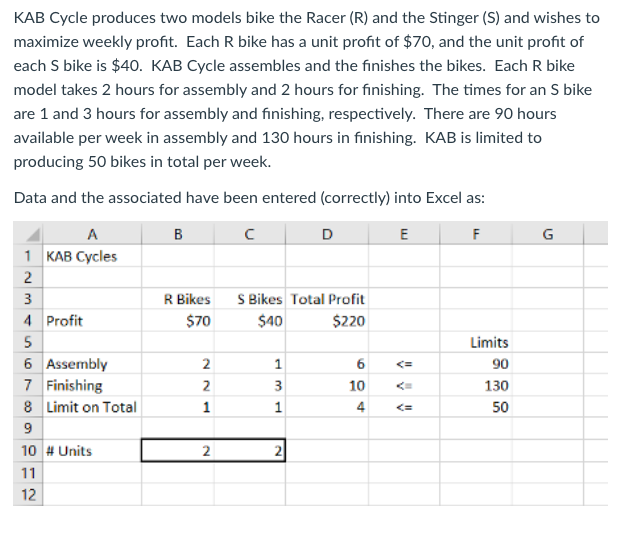Image resolution: width=629 pixels, height=553 pixels.
Task: Select the total bikes limit cell 50
Action: coord(476,407)
